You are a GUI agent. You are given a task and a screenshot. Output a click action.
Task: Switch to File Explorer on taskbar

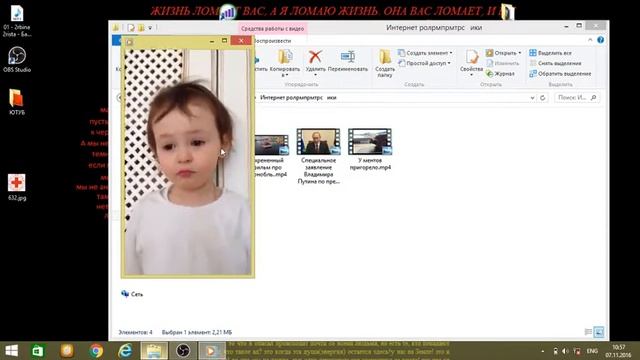[154, 351]
